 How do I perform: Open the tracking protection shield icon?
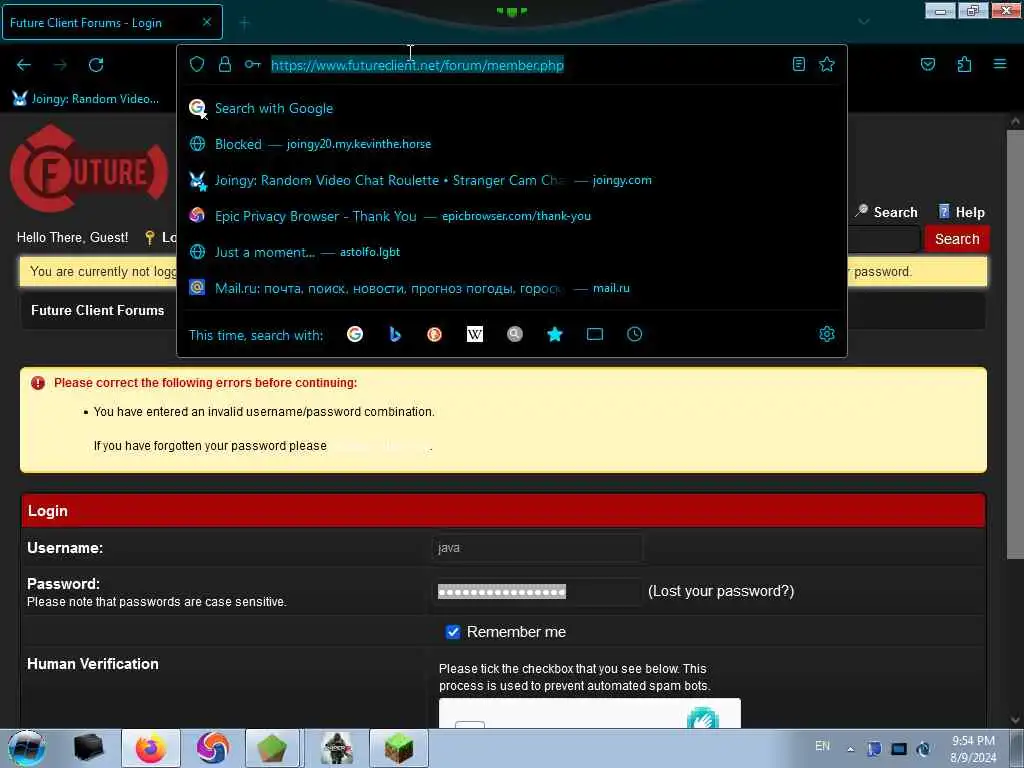(197, 64)
